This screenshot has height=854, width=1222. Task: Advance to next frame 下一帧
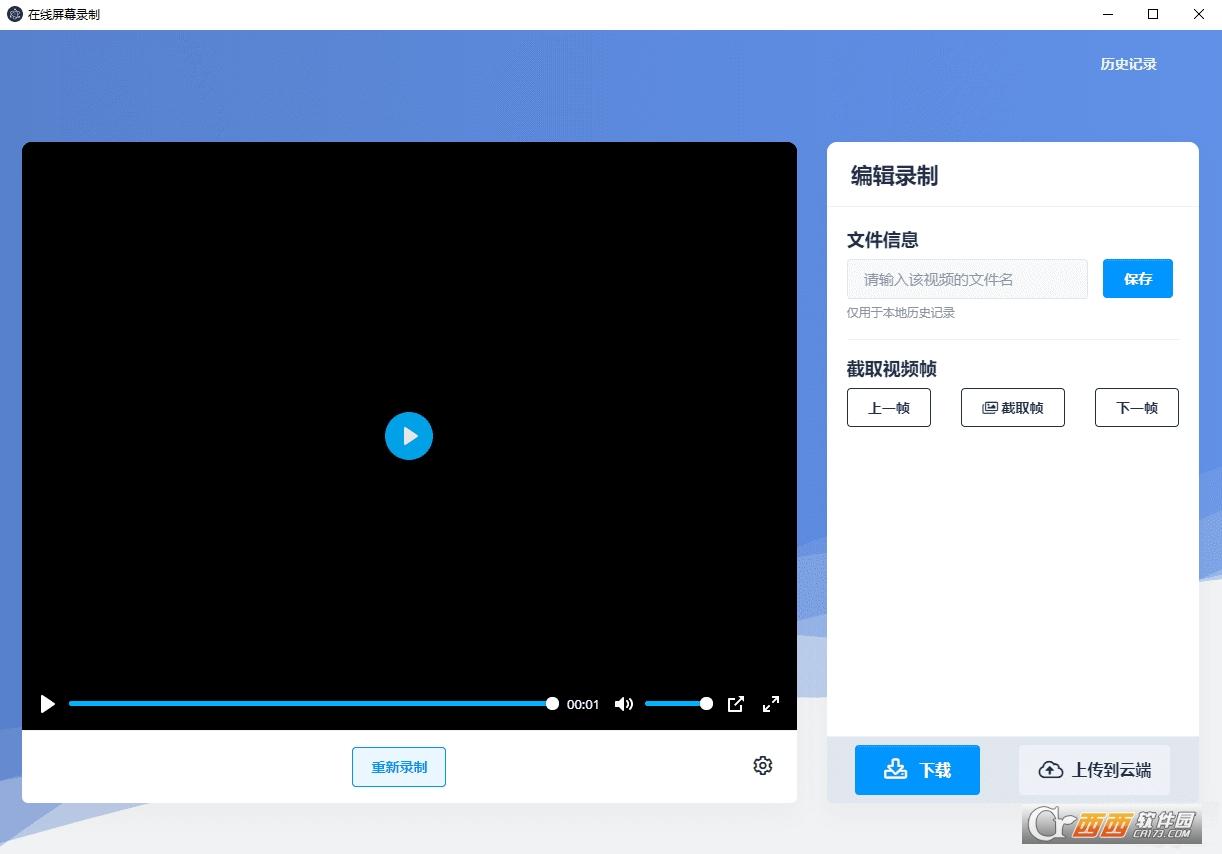[1136, 408]
